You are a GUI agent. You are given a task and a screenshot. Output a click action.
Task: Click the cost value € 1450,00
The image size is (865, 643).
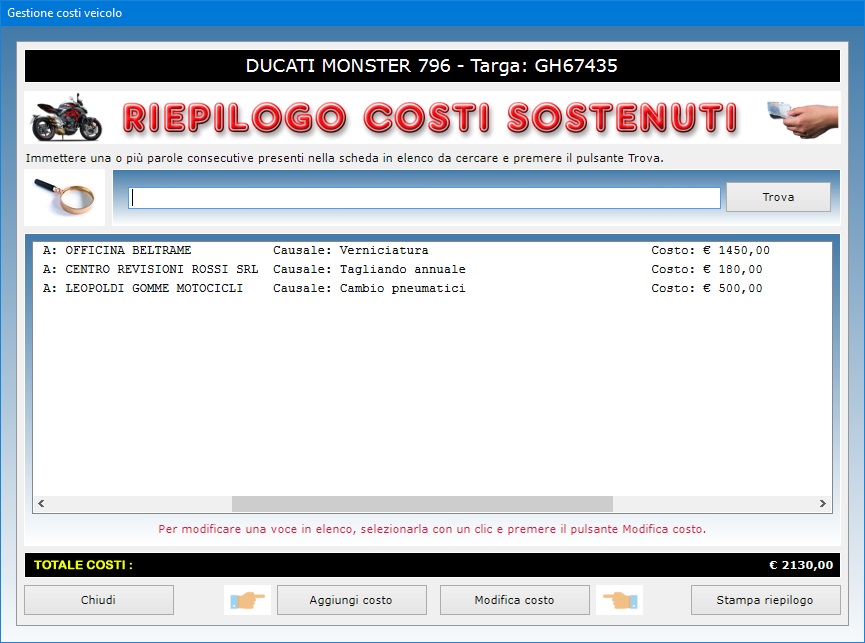pos(736,250)
